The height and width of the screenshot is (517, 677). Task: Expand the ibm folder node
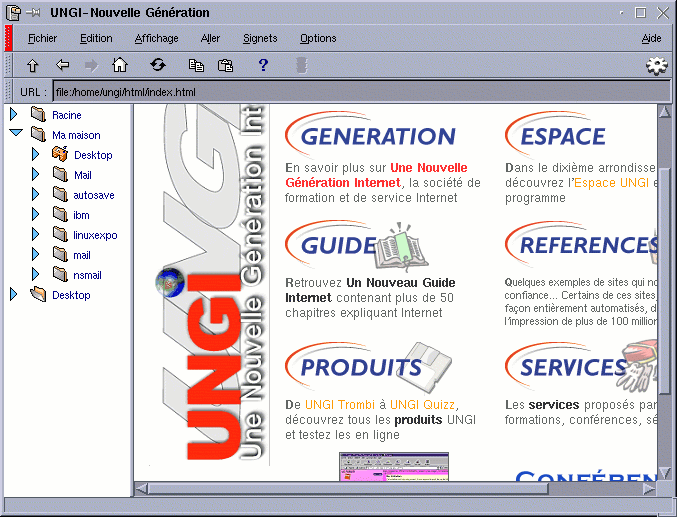[x=35, y=214]
